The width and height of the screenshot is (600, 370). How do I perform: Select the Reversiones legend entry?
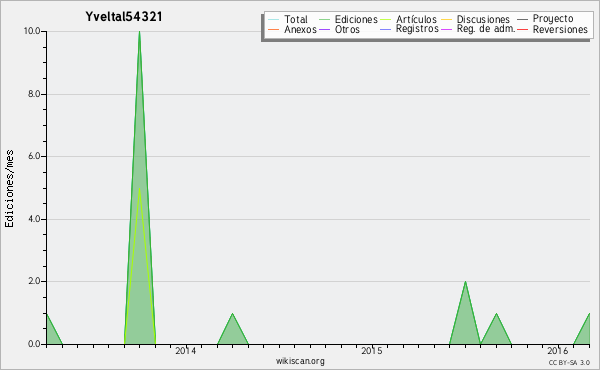tap(552, 29)
